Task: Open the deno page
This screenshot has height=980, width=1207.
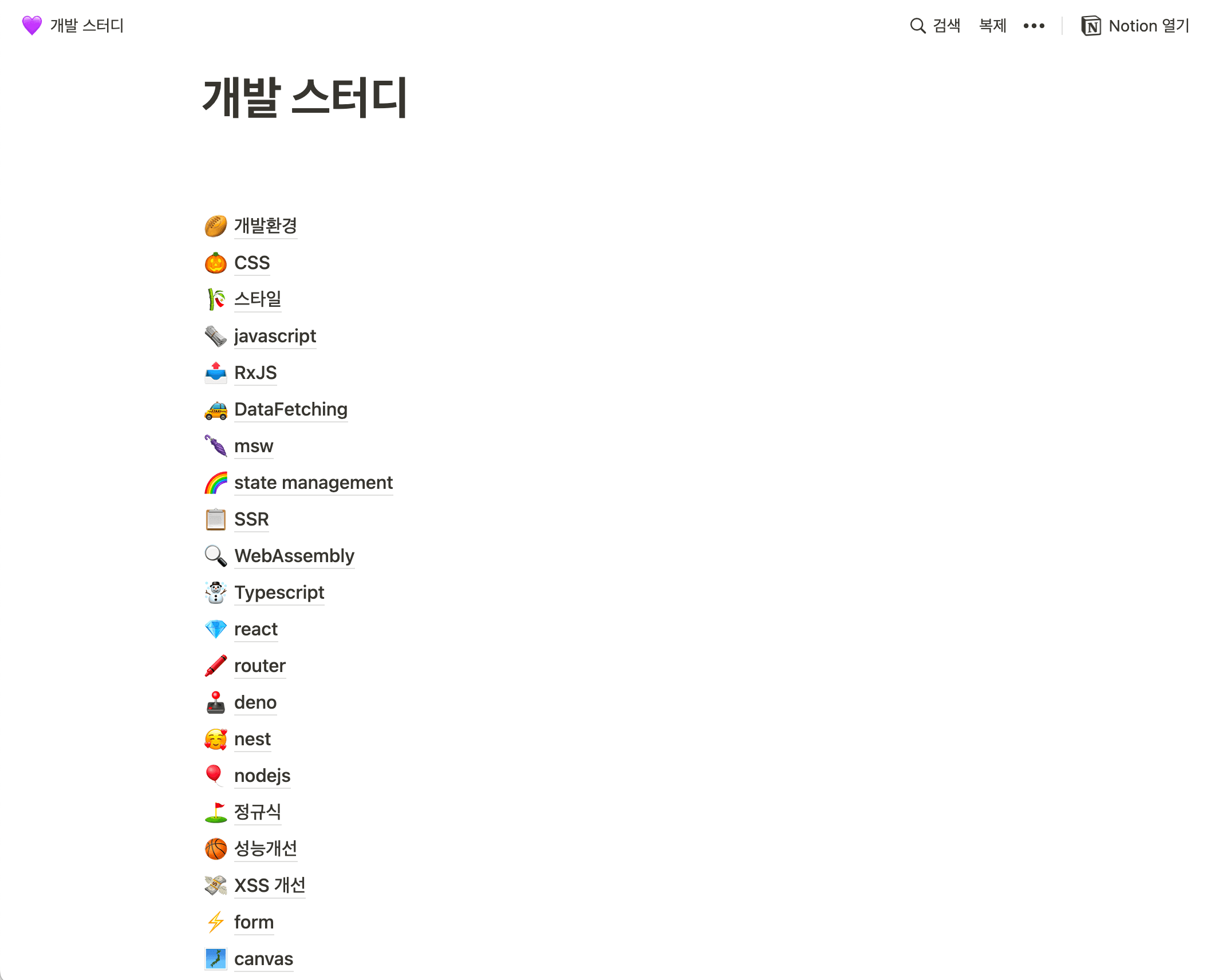Action: (255, 702)
